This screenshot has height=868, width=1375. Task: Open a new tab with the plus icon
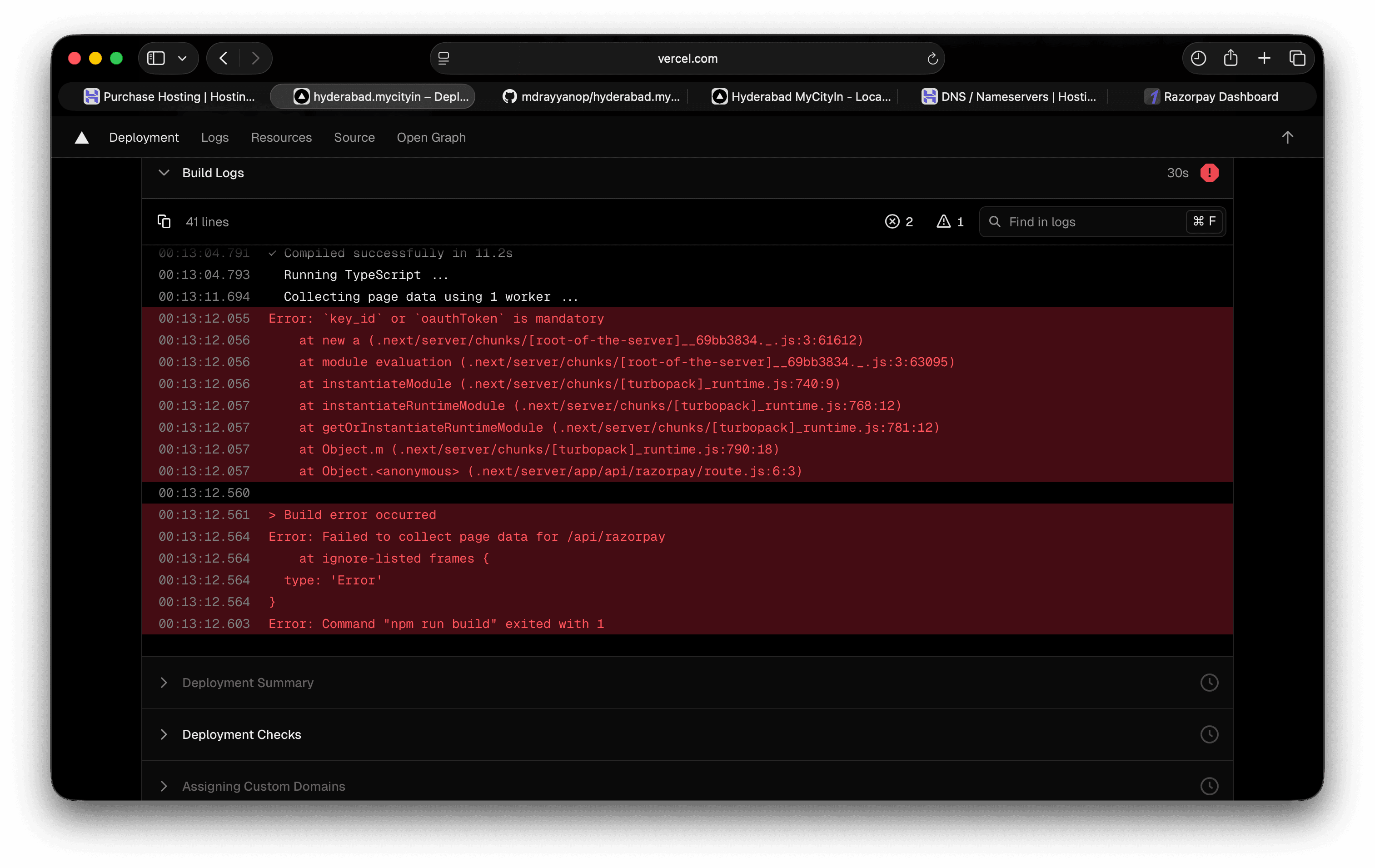(1264, 58)
